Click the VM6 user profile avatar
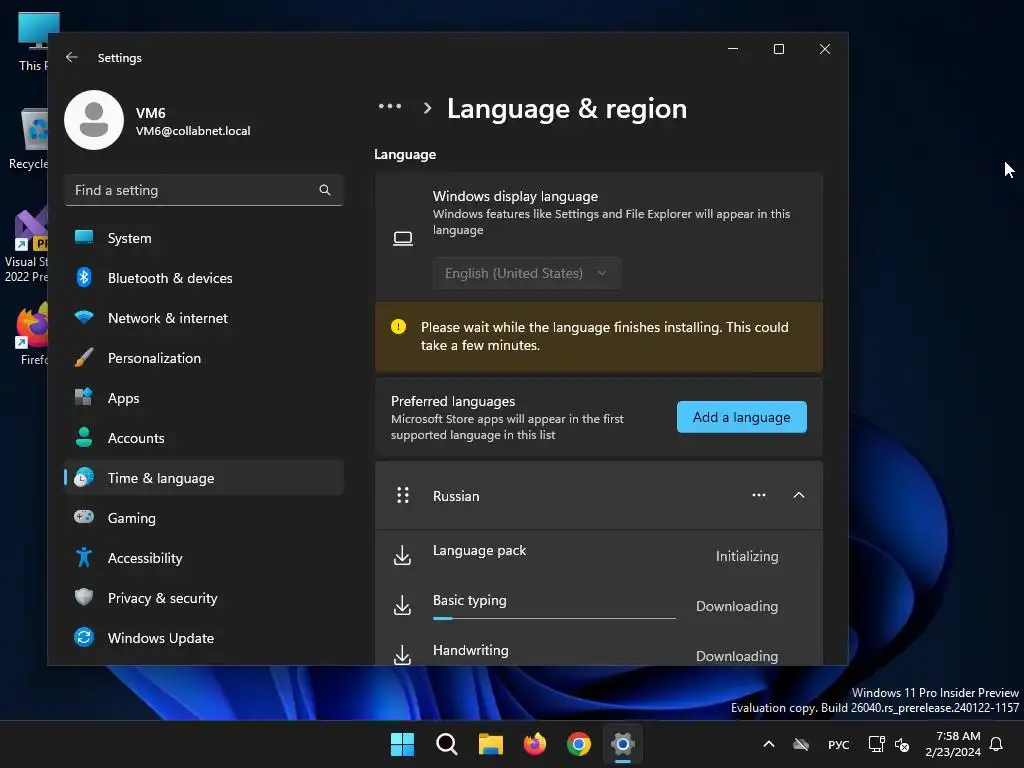This screenshot has height=768, width=1024. coord(94,120)
